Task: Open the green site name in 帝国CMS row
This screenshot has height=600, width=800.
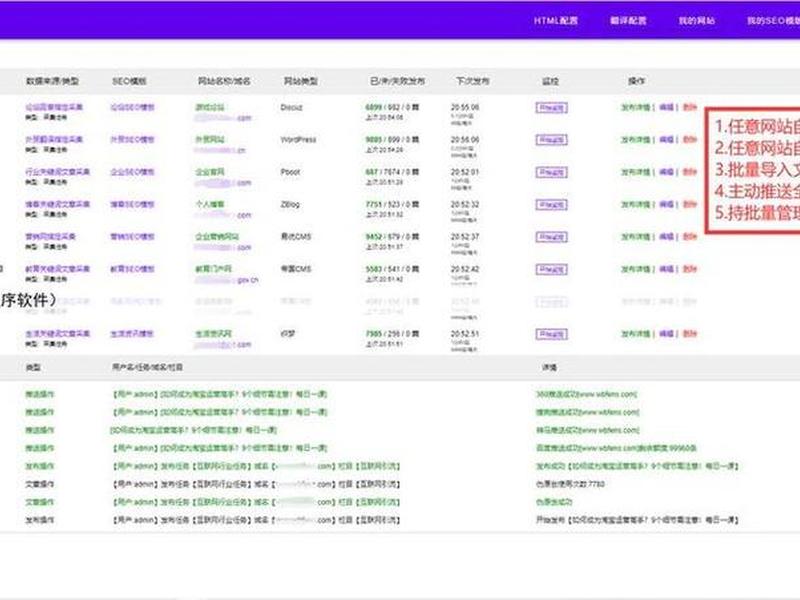Action: 213,268
